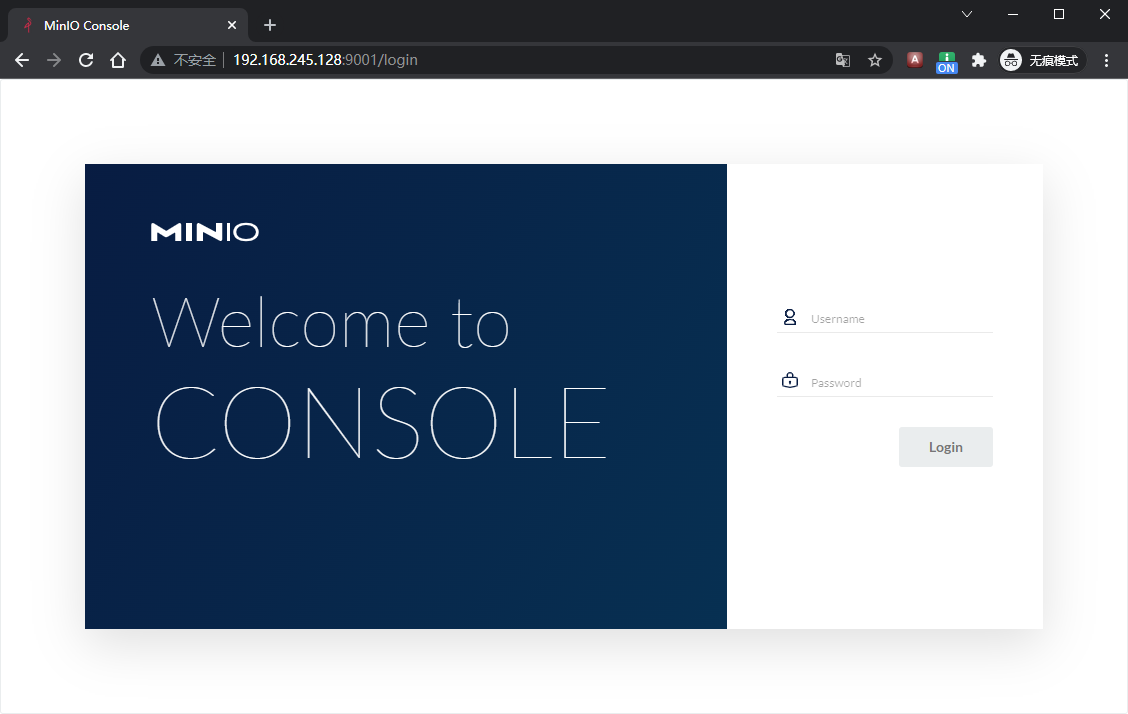The height and width of the screenshot is (714, 1128).
Task: Click the Login button
Action: [945, 447]
